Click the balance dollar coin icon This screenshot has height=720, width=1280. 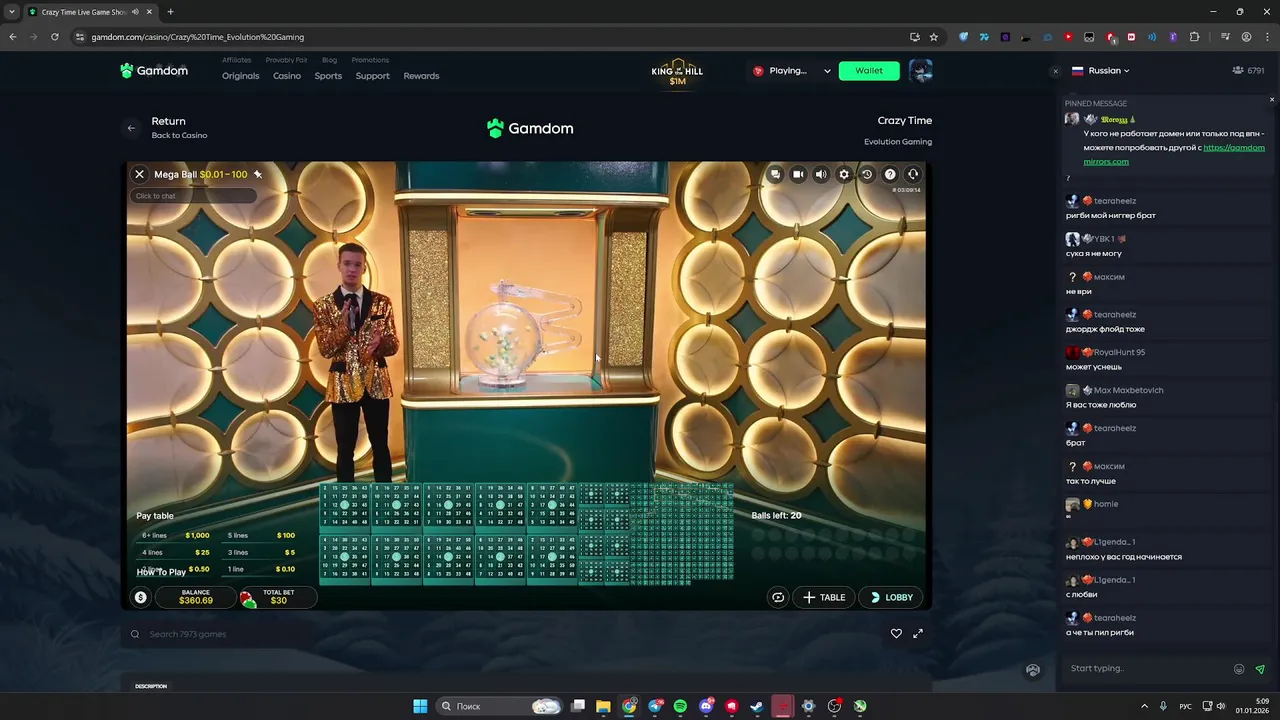click(x=141, y=597)
